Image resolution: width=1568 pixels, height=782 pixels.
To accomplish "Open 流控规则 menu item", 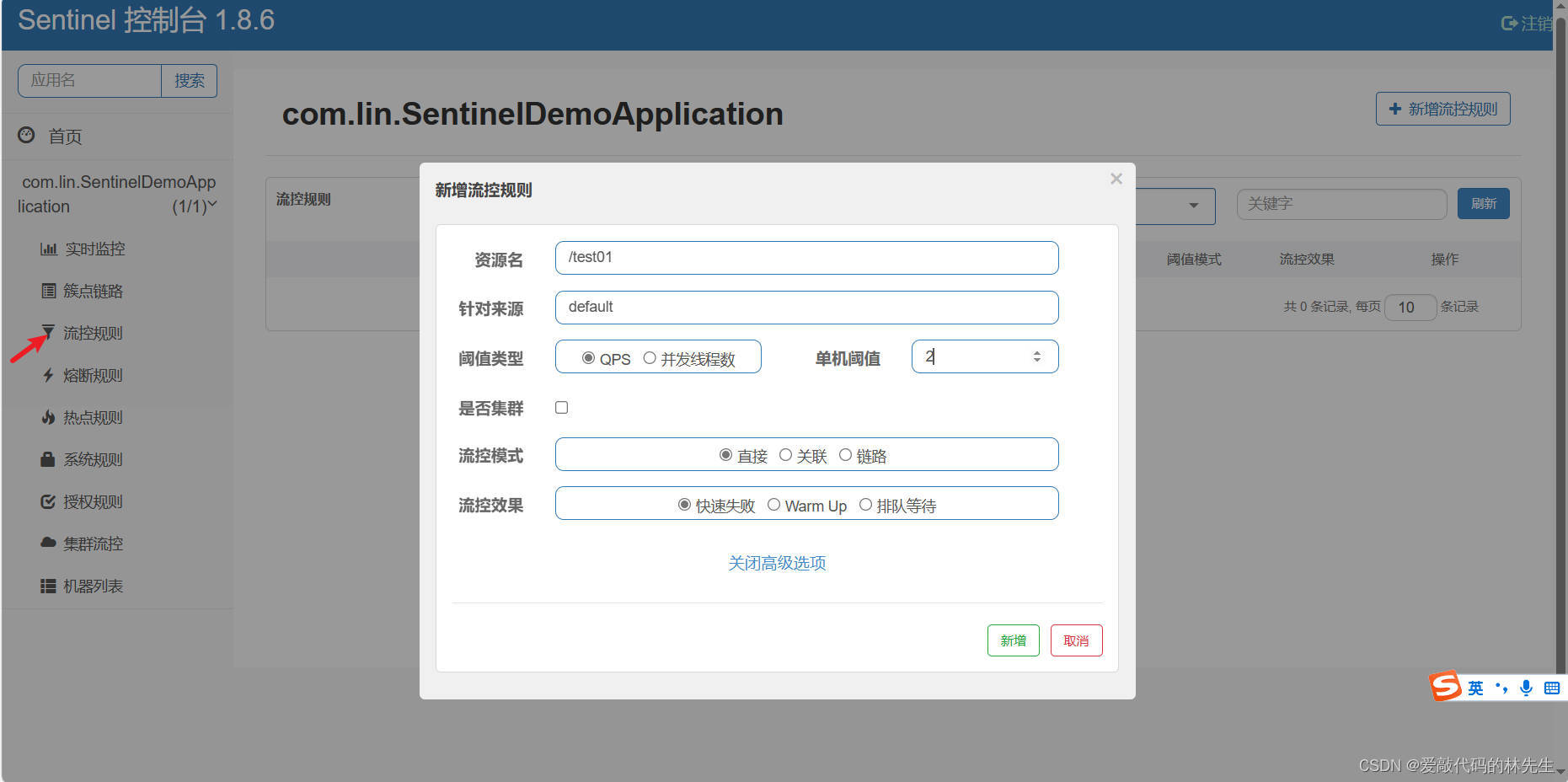I will point(94,333).
